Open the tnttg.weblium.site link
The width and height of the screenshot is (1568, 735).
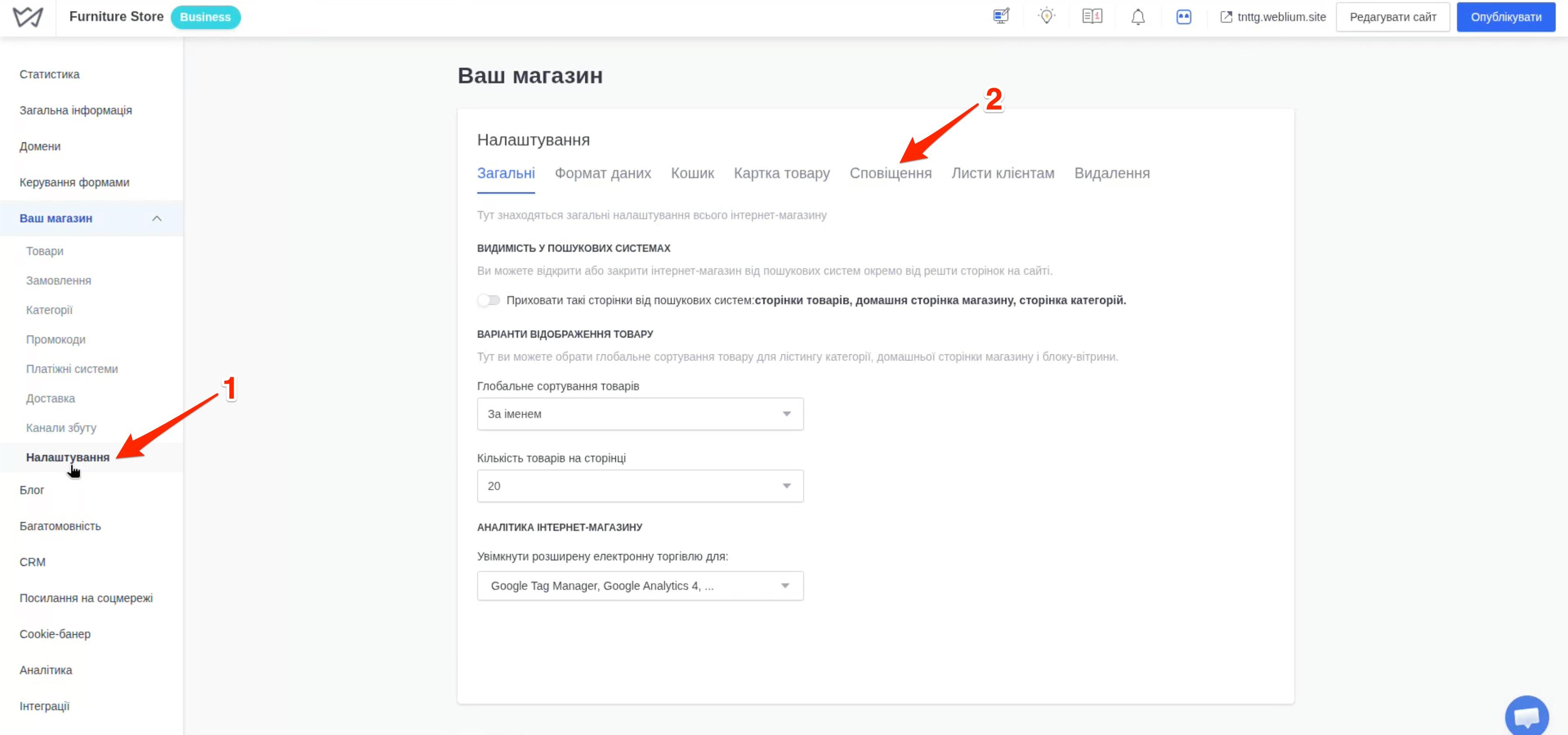pos(1281,17)
